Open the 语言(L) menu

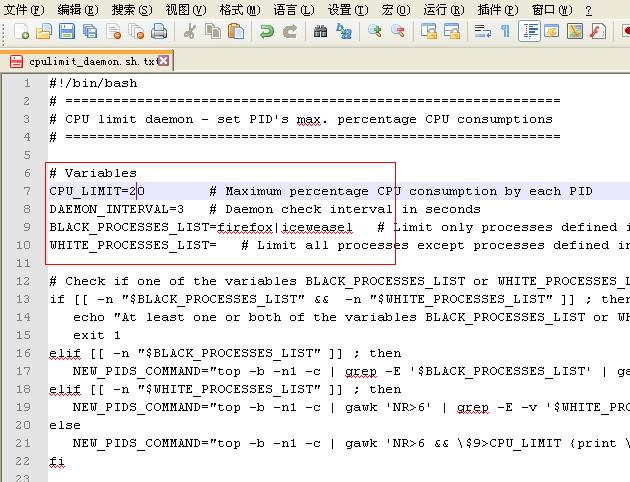tap(294, 10)
